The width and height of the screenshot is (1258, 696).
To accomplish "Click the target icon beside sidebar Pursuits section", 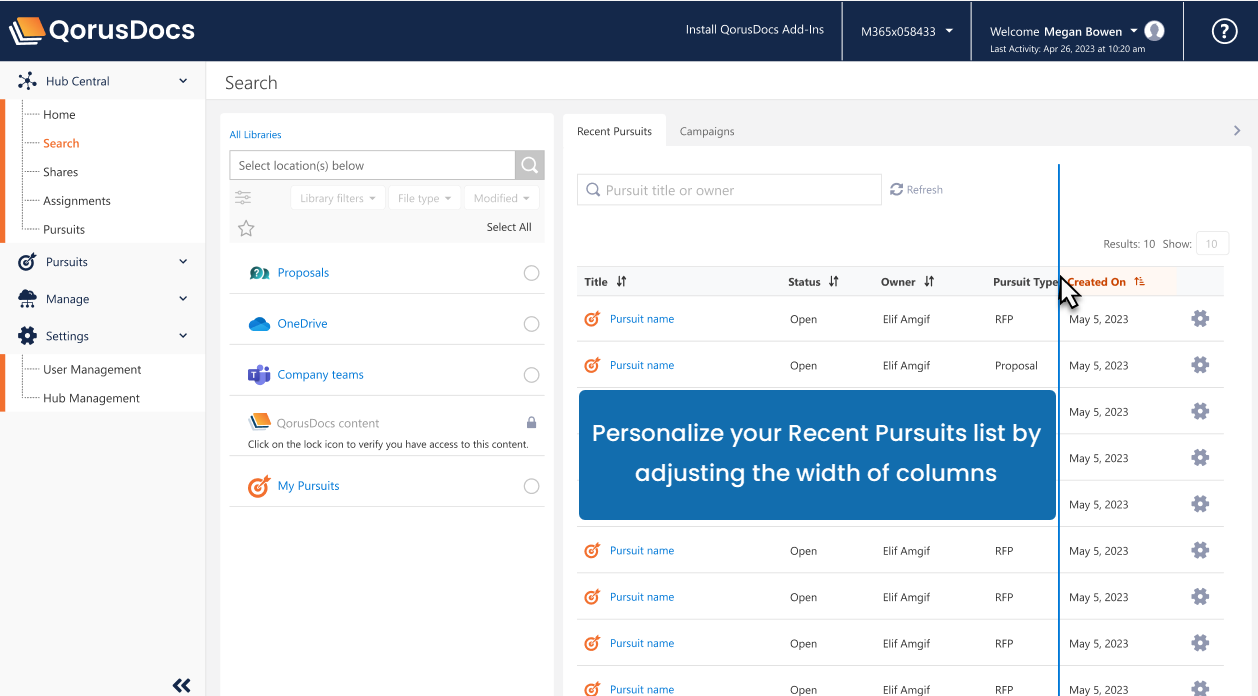I will [x=27, y=262].
